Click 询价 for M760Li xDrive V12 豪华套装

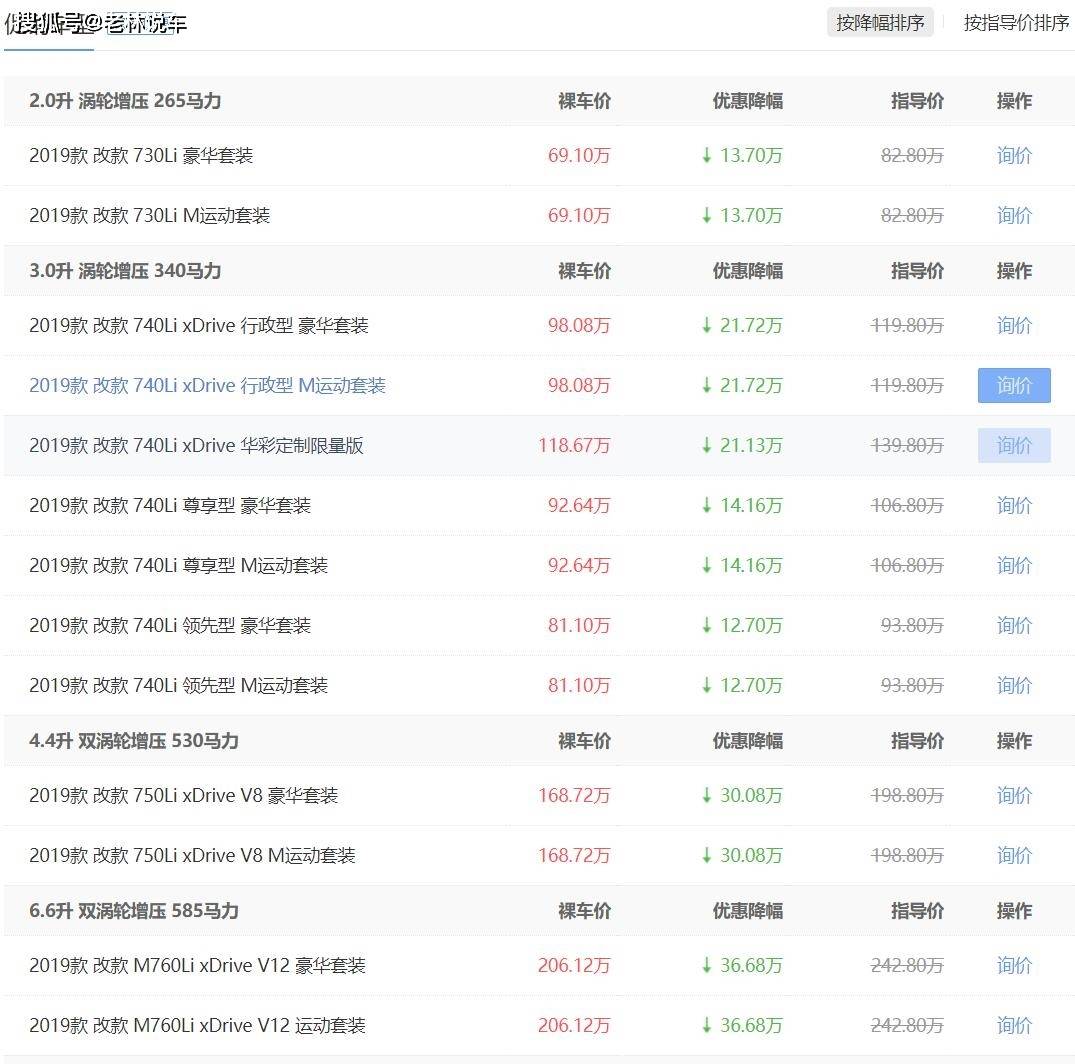[x=1014, y=966]
